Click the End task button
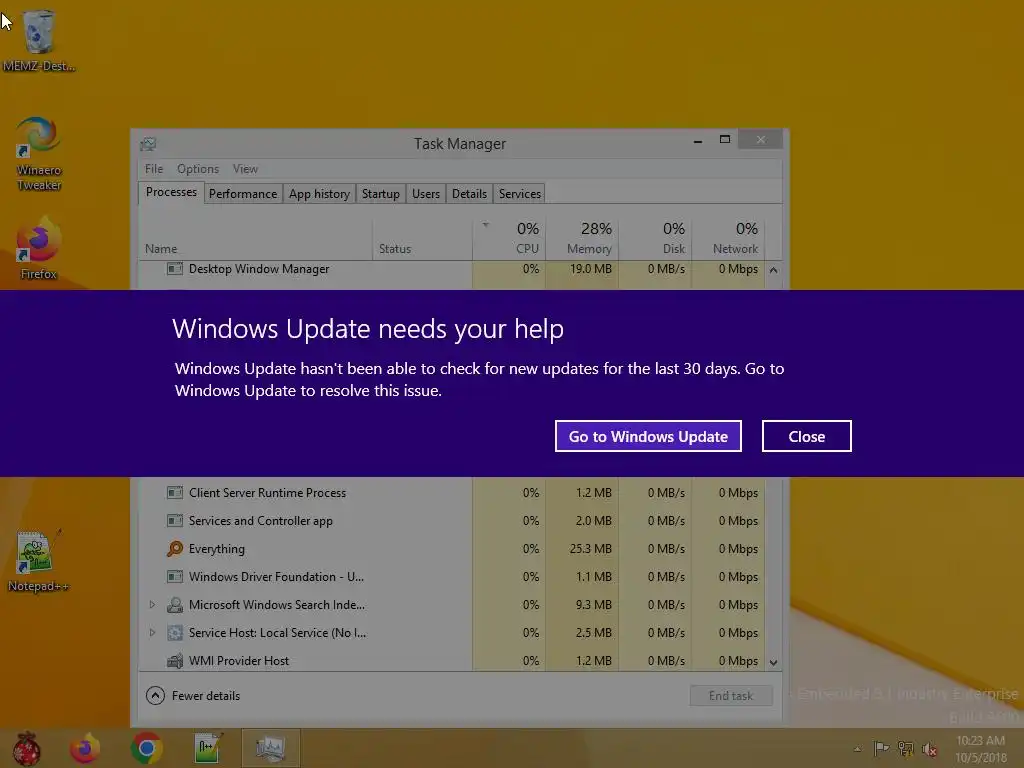The height and width of the screenshot is (768, 1024). coord(731,696)
